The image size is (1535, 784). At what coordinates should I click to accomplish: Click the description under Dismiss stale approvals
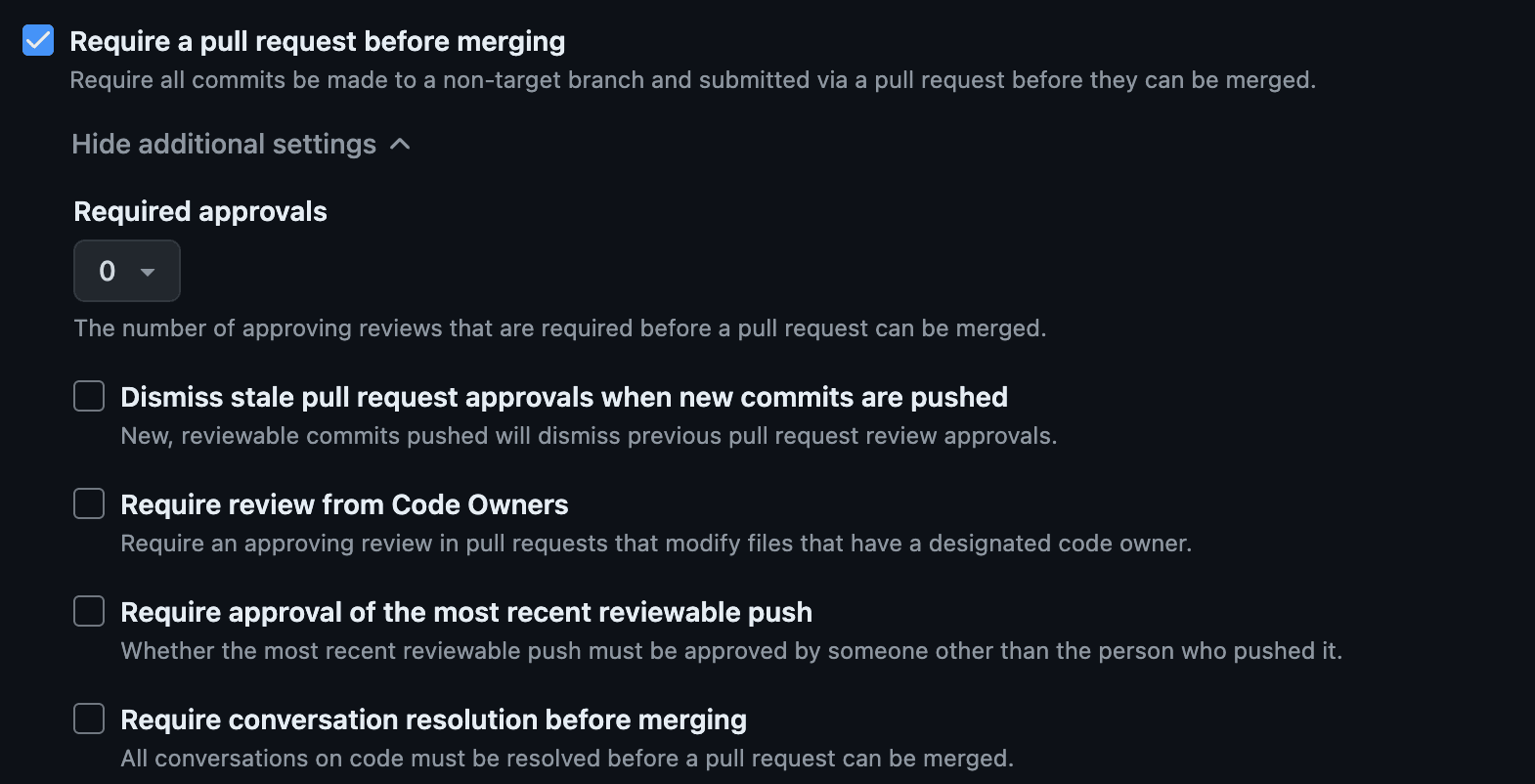tap(589, 436)
